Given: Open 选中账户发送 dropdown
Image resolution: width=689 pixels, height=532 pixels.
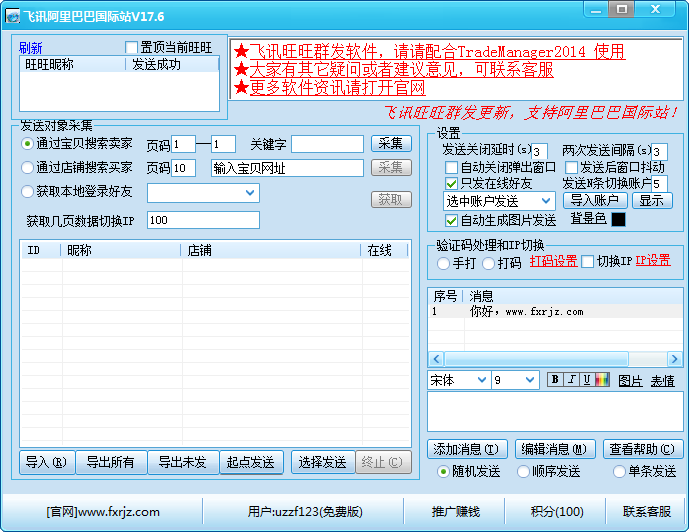Looking at the screenshot, I should [x=499, y=201].
